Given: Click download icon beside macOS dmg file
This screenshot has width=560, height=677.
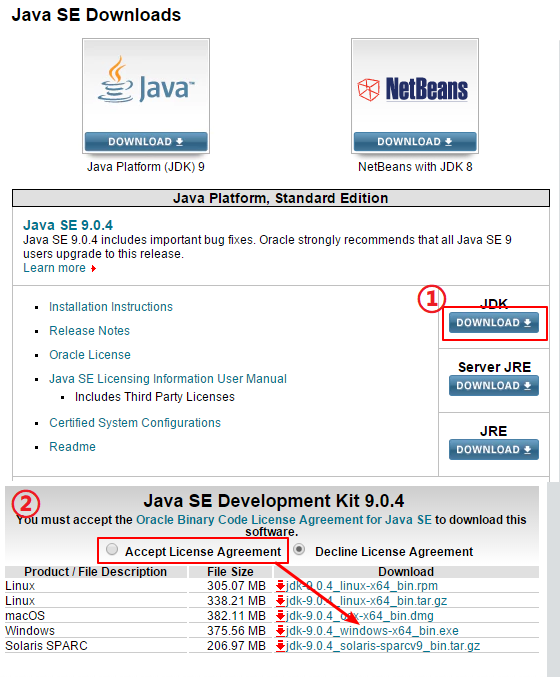Looking at the screenshot, I should coord(280,616).
